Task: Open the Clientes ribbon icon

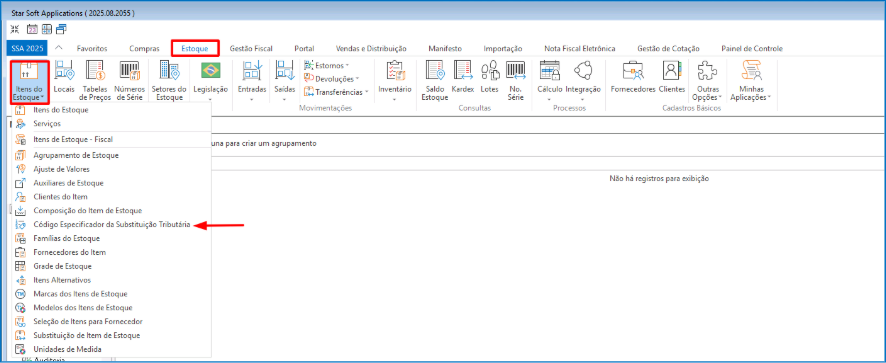Action: 671,77
